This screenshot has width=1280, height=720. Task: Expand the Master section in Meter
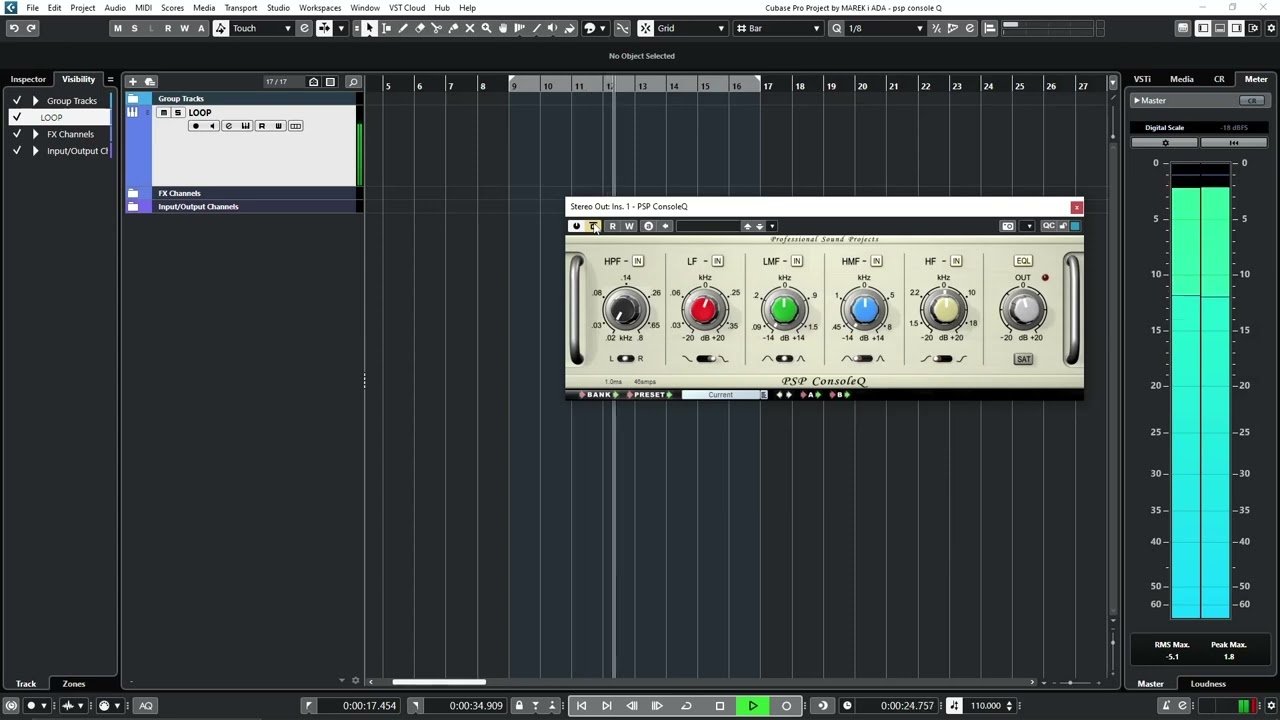1137,101
